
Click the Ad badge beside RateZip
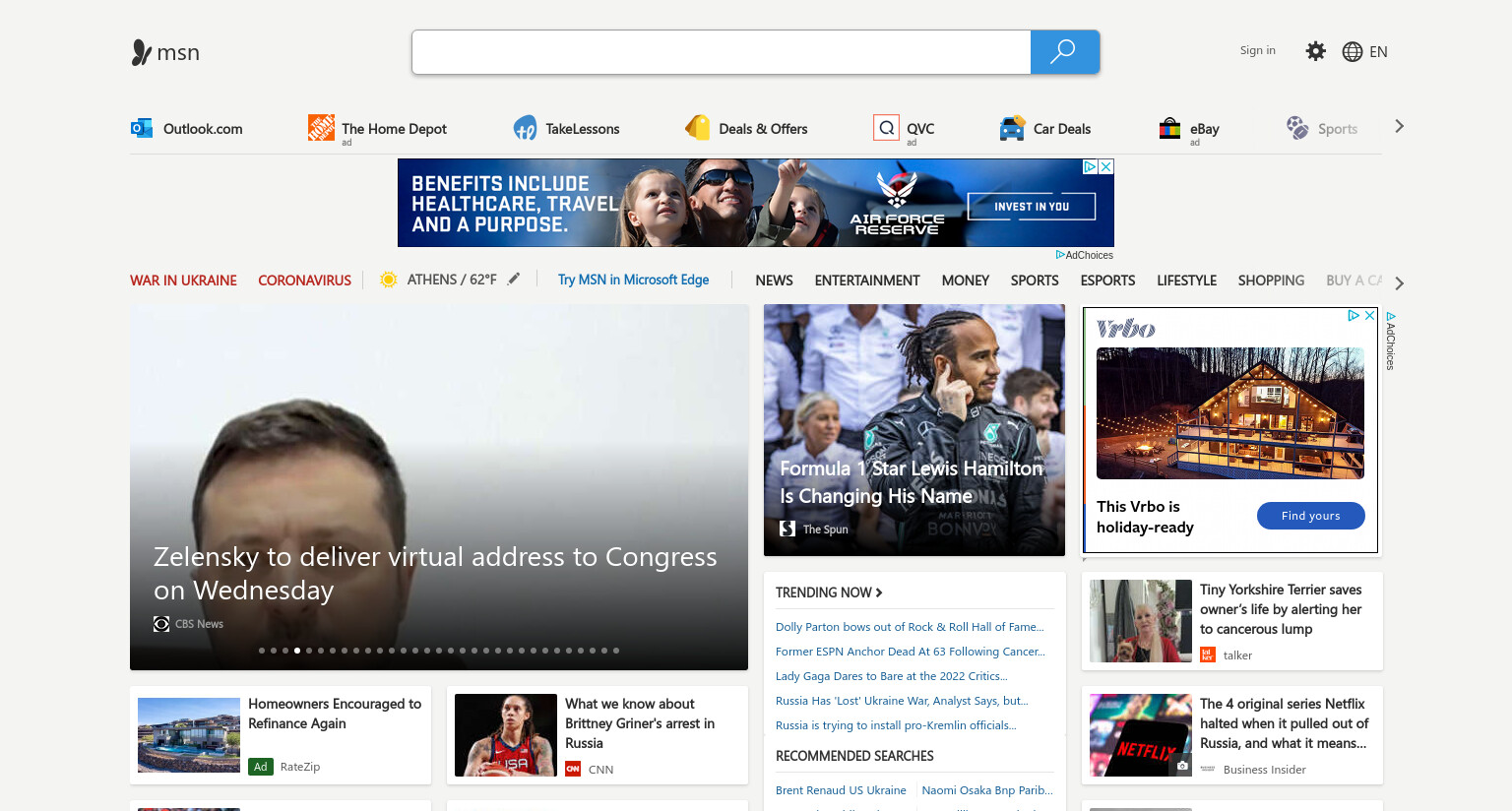click(261, 767)
